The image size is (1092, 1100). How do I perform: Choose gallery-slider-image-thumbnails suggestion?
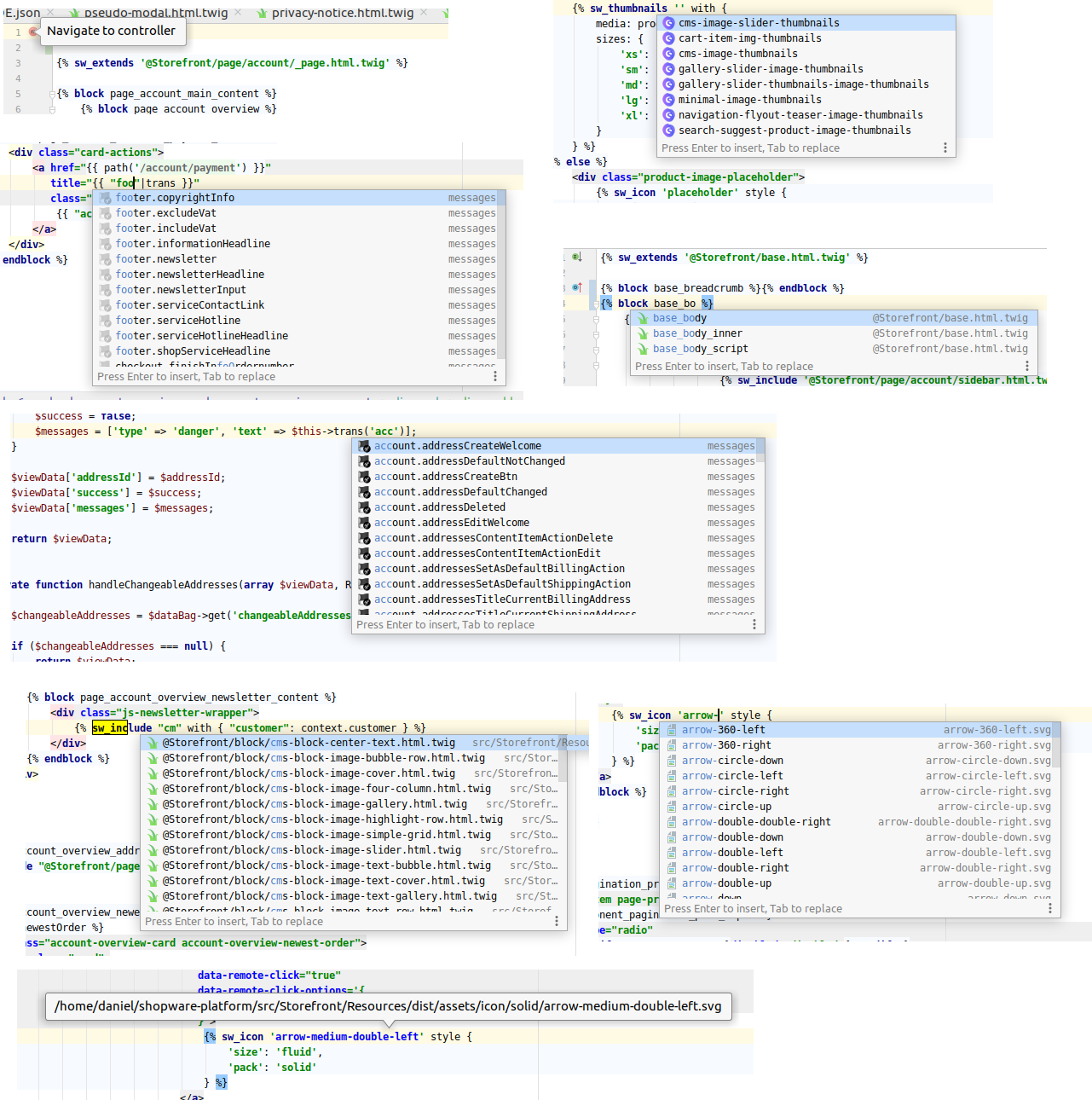coord(807,69)
